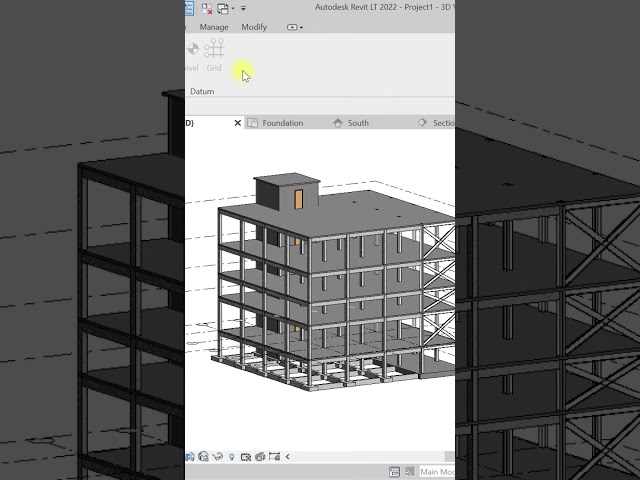This screenshot has height=480, width=640.
Task: Expand ribbon display options arrow
Action: tap(302, 27)
